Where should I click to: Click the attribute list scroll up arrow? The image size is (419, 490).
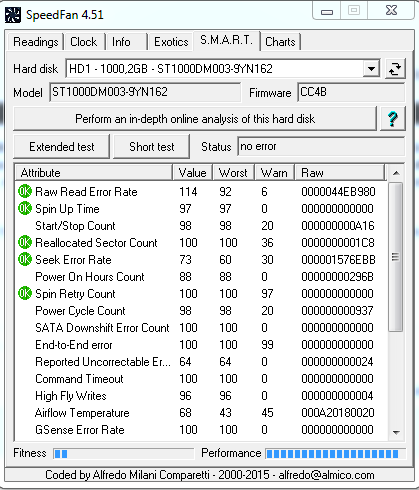[396, 173]
